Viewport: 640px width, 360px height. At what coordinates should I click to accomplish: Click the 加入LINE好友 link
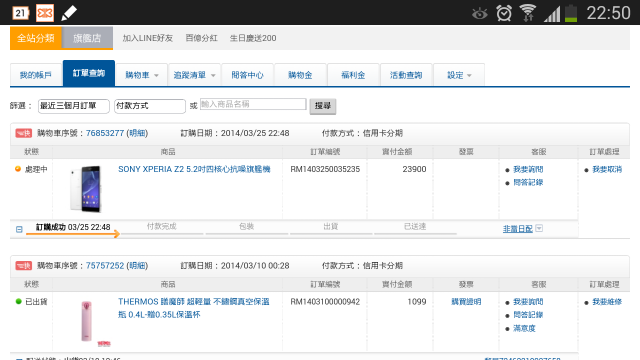tap(148, 38)
